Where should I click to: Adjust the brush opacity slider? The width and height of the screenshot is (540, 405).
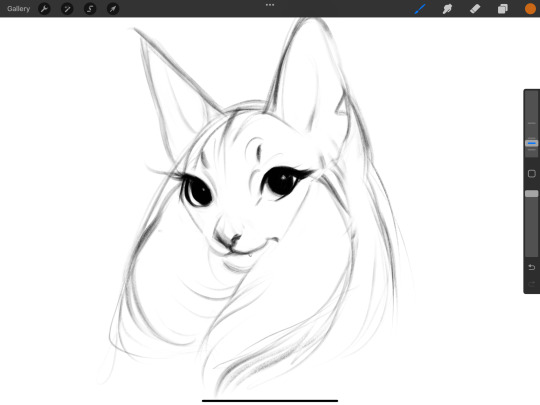(531, 194)
